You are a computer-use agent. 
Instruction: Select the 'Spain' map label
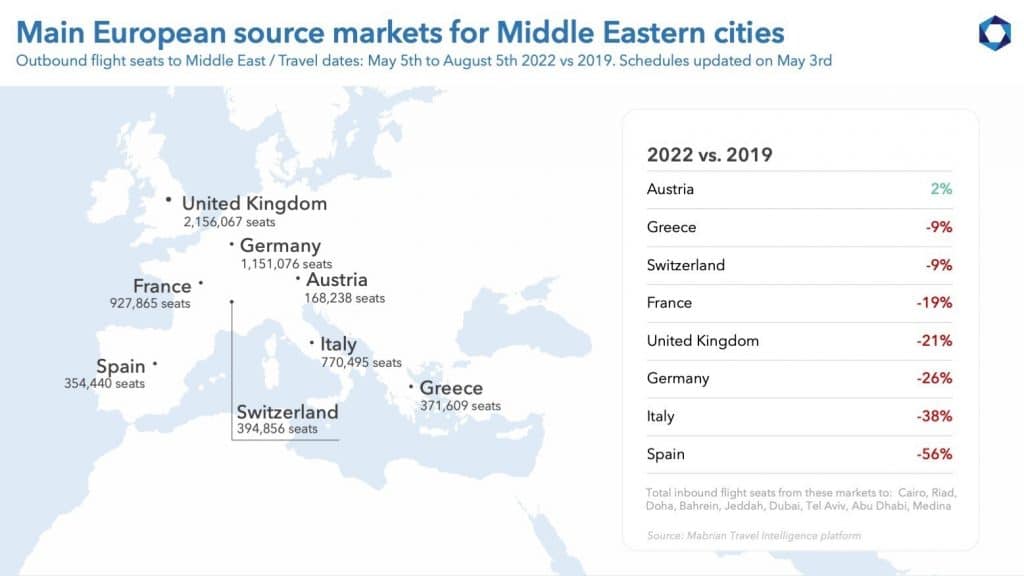(121, 366)
